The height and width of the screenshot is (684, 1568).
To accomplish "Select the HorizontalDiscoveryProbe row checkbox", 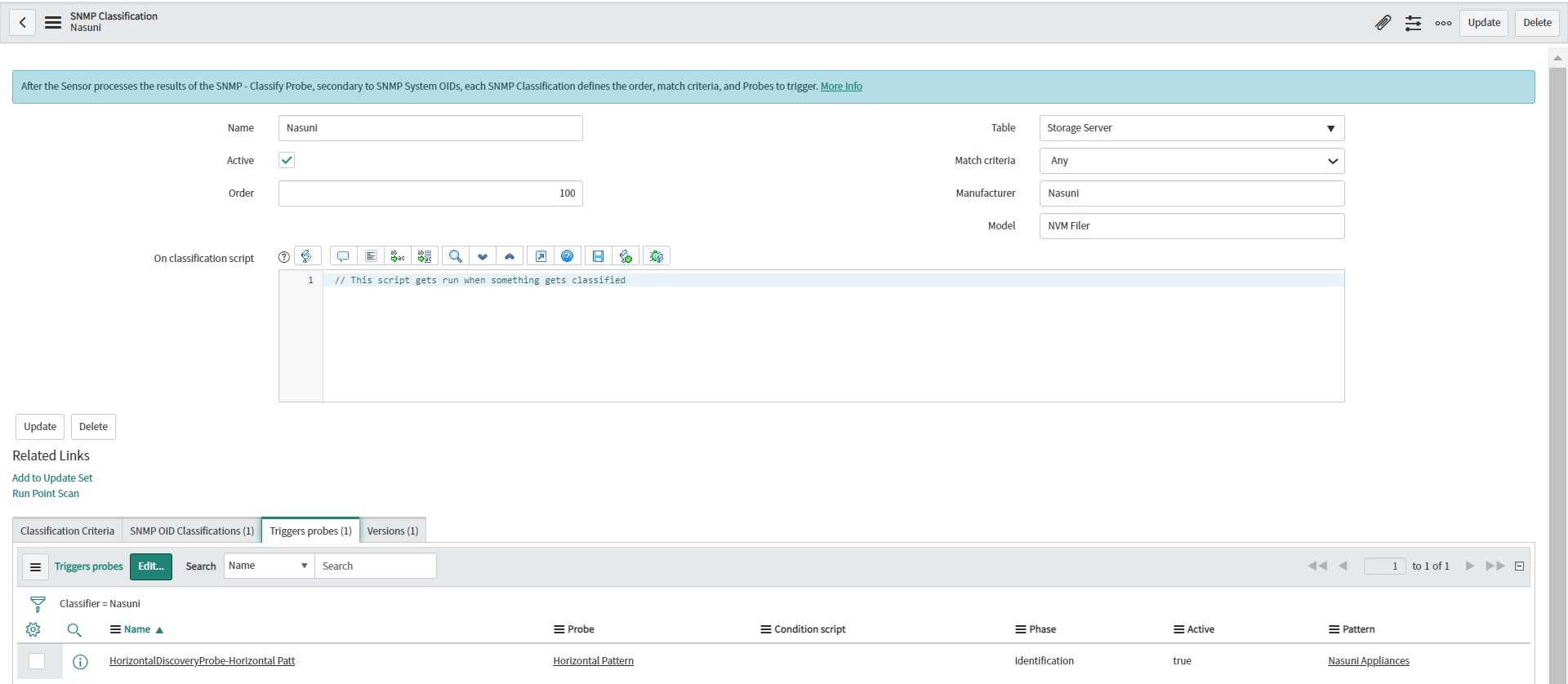I will (x=37, y=661).
